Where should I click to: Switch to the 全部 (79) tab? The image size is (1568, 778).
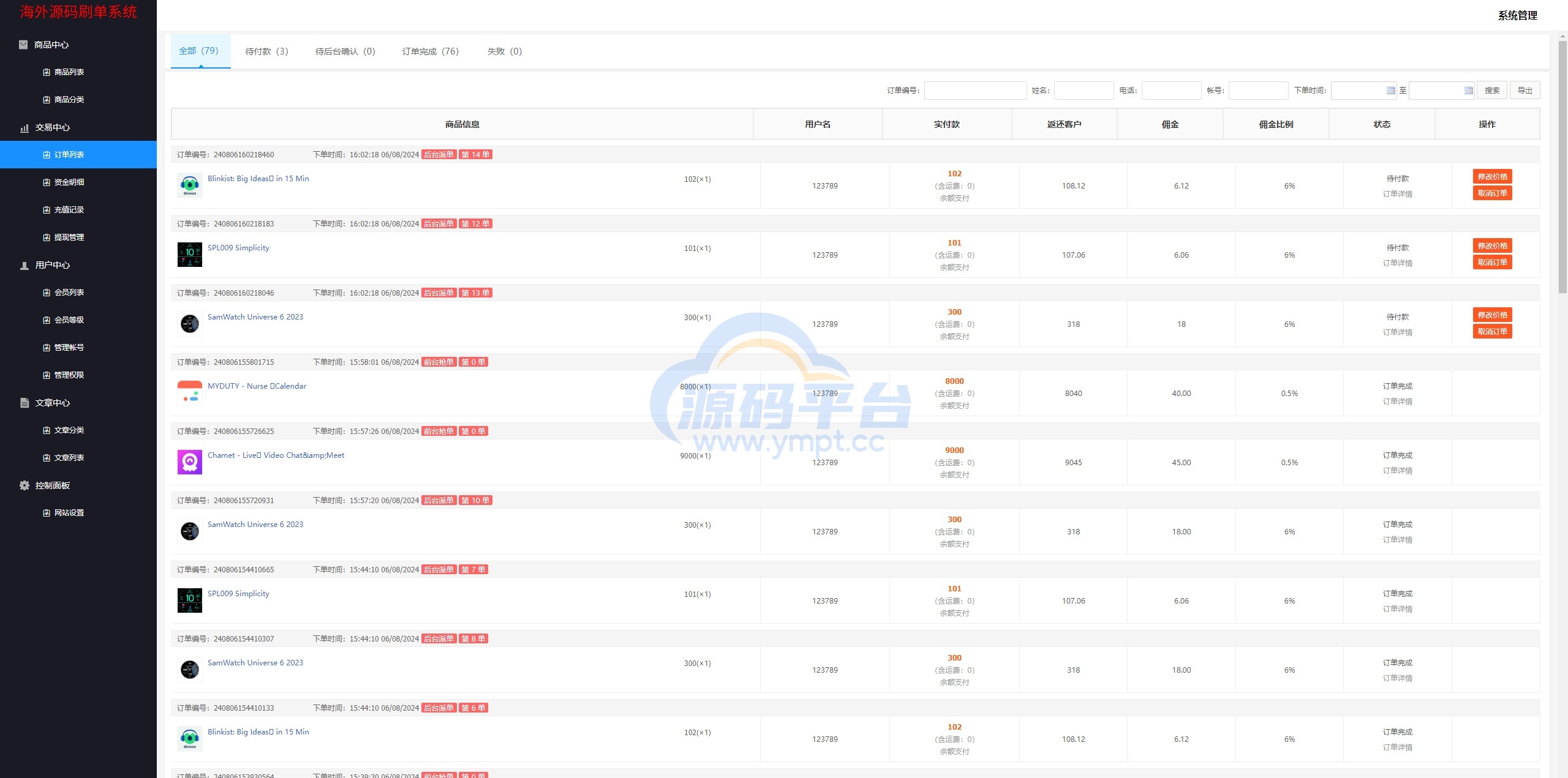tap(200, 51)
